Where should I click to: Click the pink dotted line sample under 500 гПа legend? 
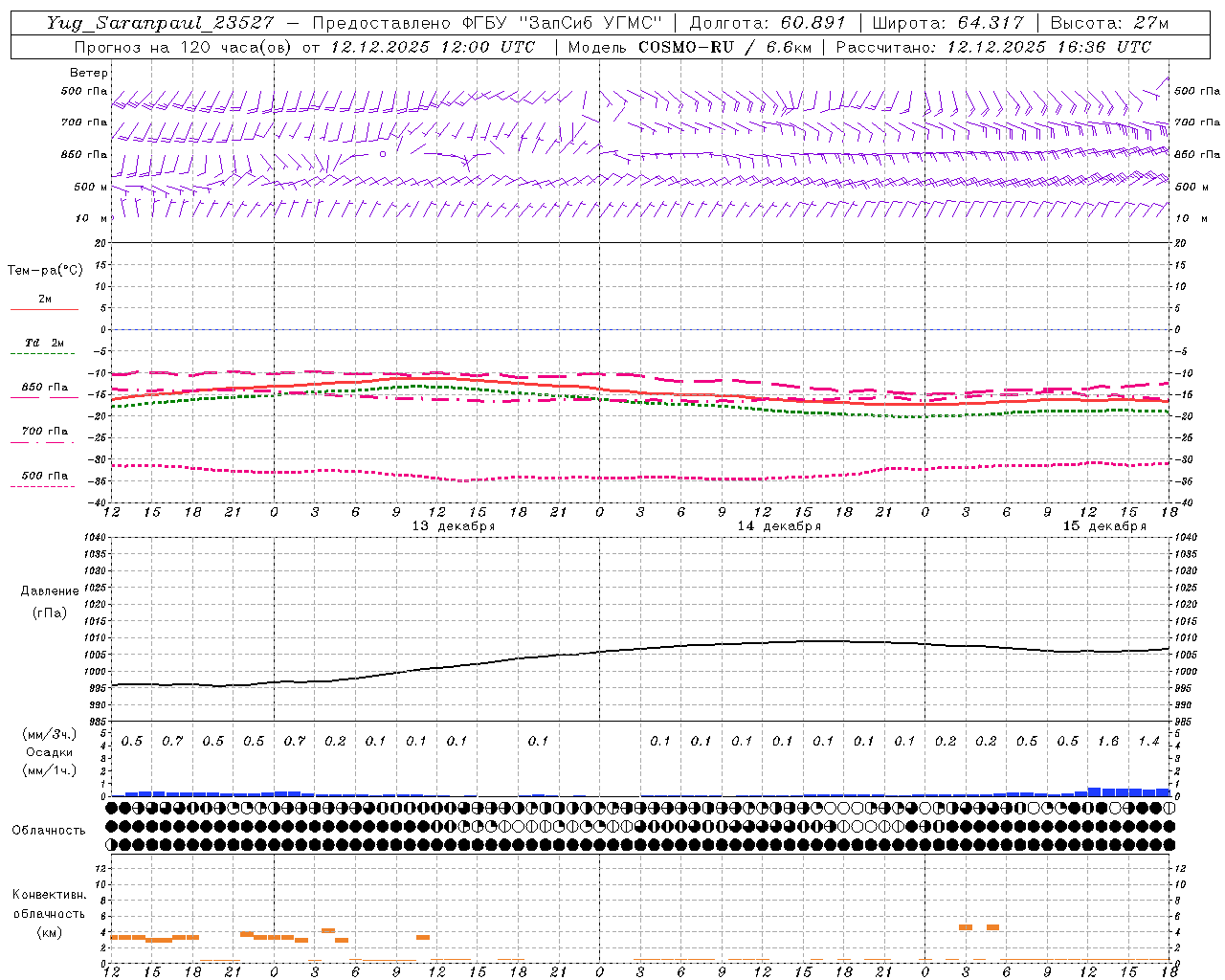[43, 486]
